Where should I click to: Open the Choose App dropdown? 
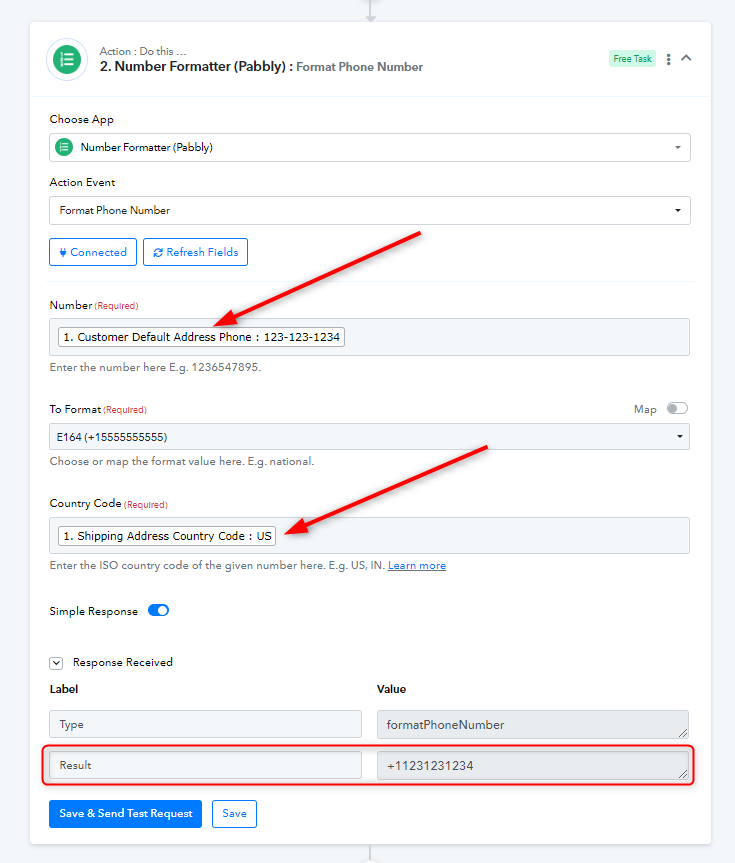[x=369, y=148]
